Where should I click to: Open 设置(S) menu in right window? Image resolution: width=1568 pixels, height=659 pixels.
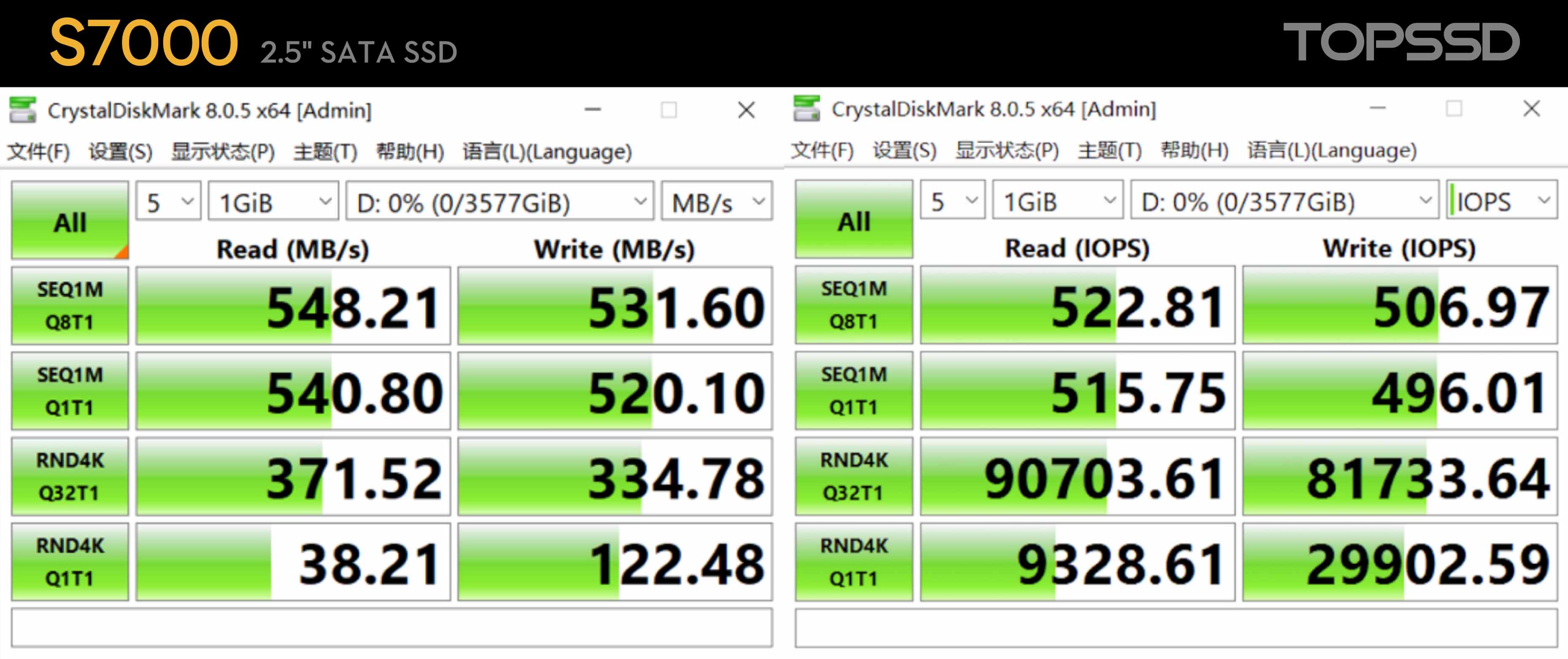pyautogui.click(x=904, y=150)
